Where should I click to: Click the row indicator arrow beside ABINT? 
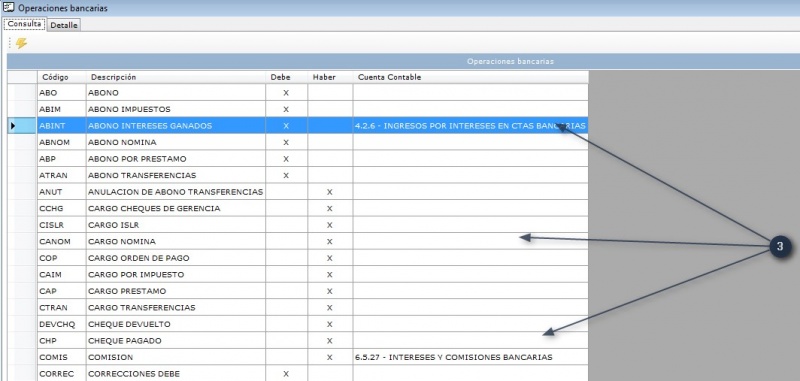[13, 125]
